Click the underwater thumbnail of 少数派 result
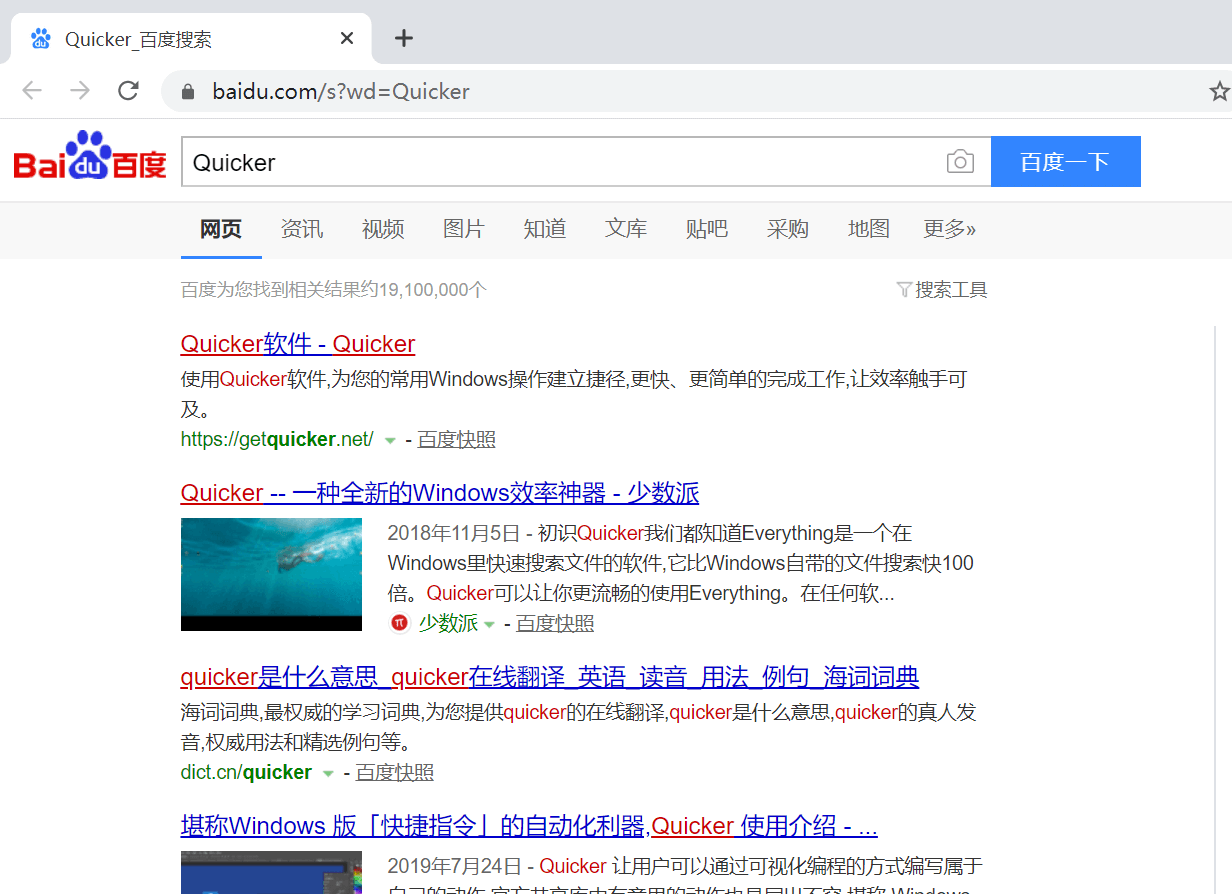This screenshot has width=1232, height=894. click(271, 574)
